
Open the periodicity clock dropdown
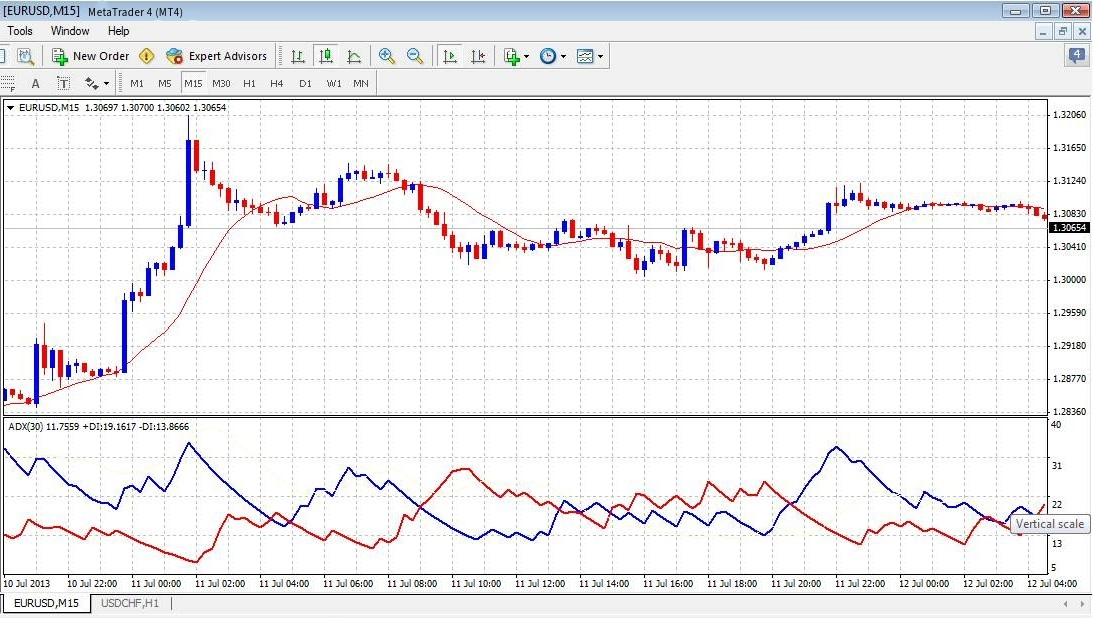(553, 56)
